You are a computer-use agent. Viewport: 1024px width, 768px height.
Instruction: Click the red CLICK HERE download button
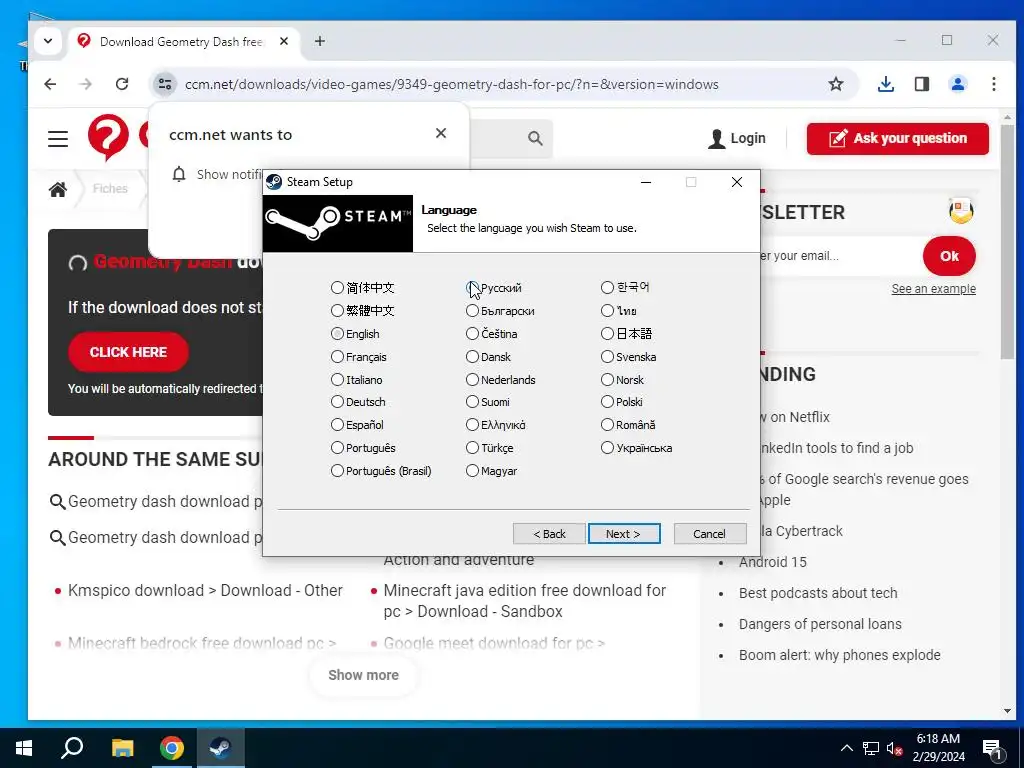(128, 352)
